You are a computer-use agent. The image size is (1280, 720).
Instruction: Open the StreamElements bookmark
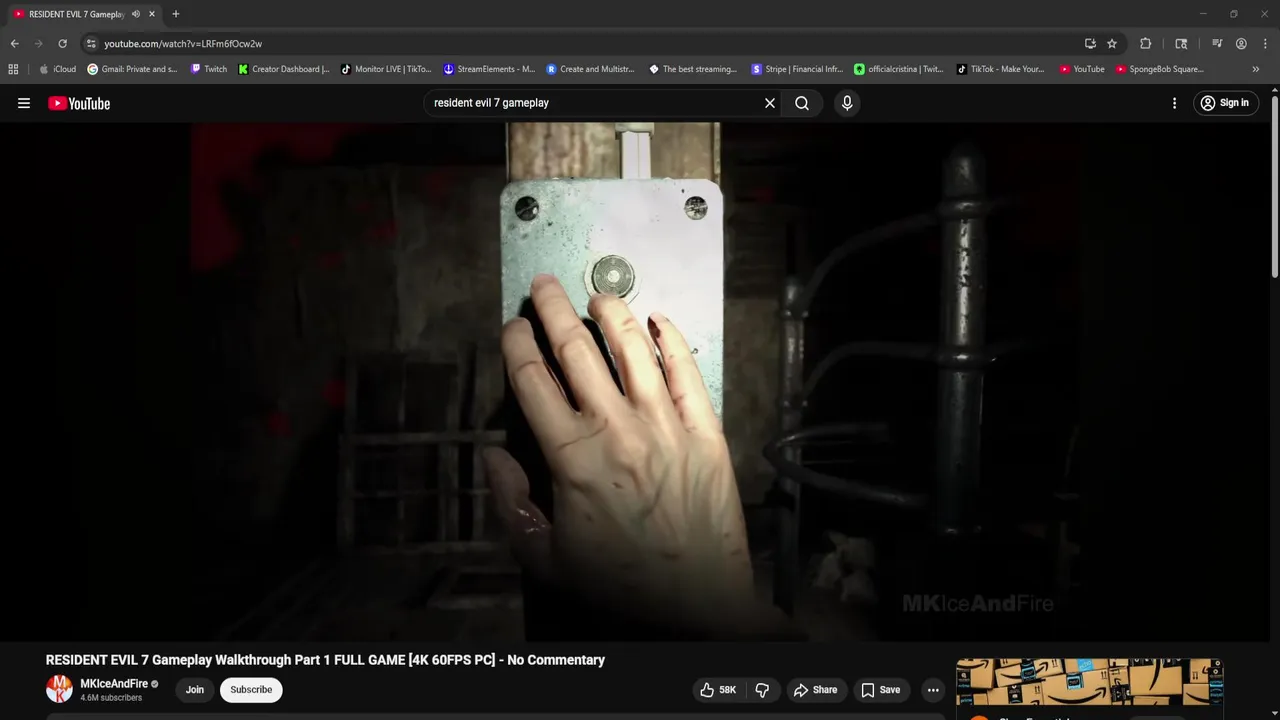489,69
